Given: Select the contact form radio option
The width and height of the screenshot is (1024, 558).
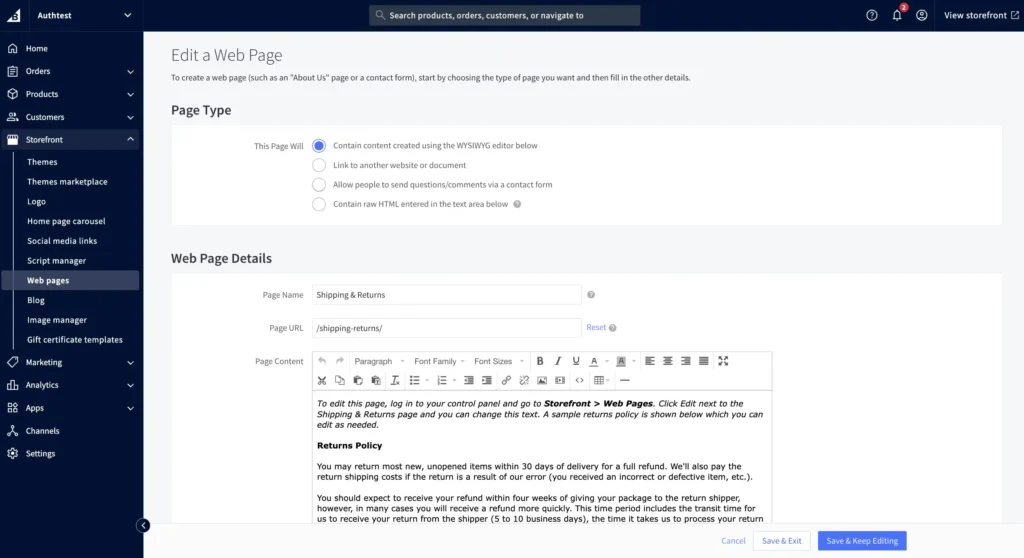Looking at the screenshot, I should tap(319, 185).
